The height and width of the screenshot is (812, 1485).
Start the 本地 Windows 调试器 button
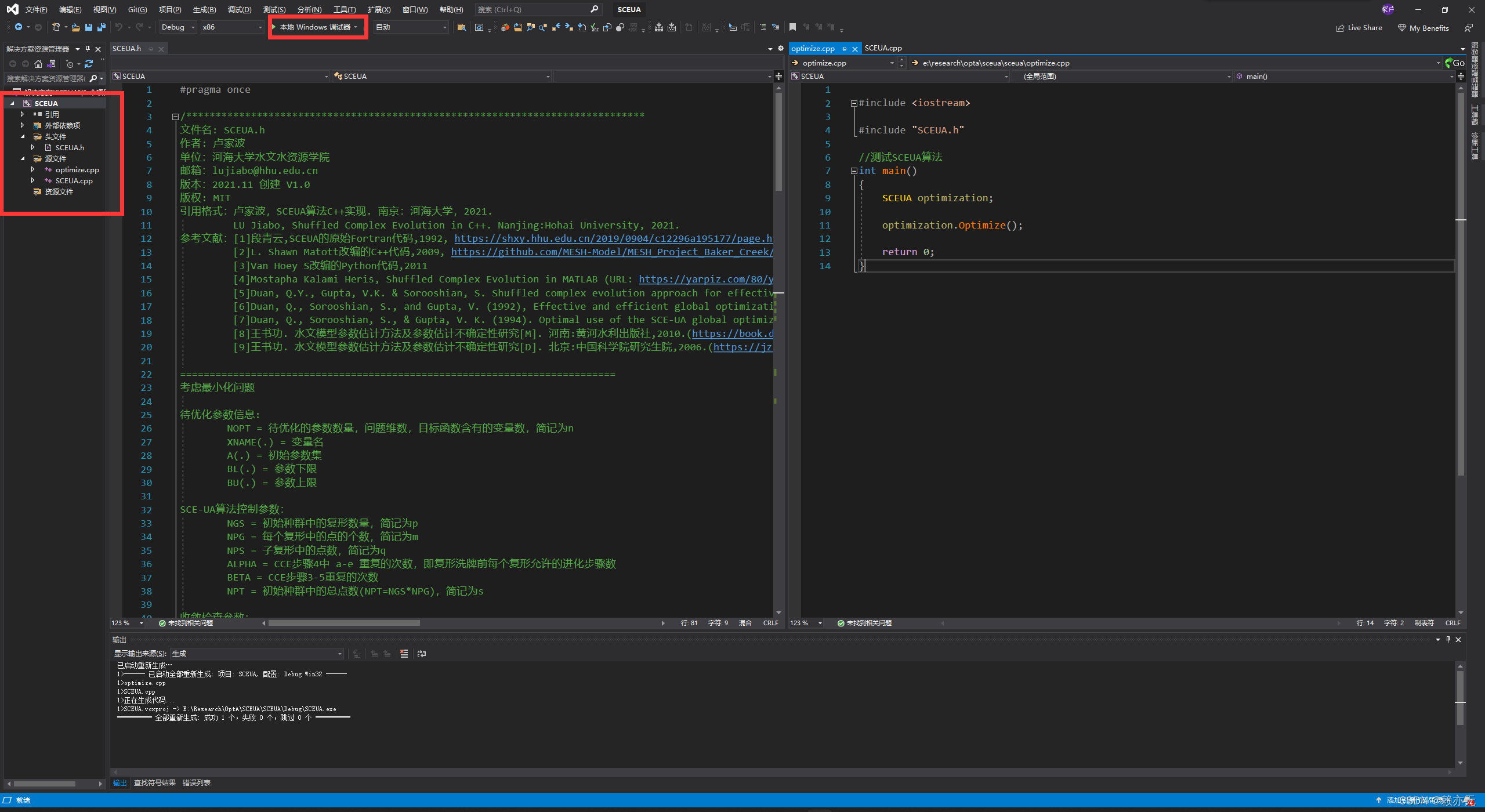pos(315,27)
